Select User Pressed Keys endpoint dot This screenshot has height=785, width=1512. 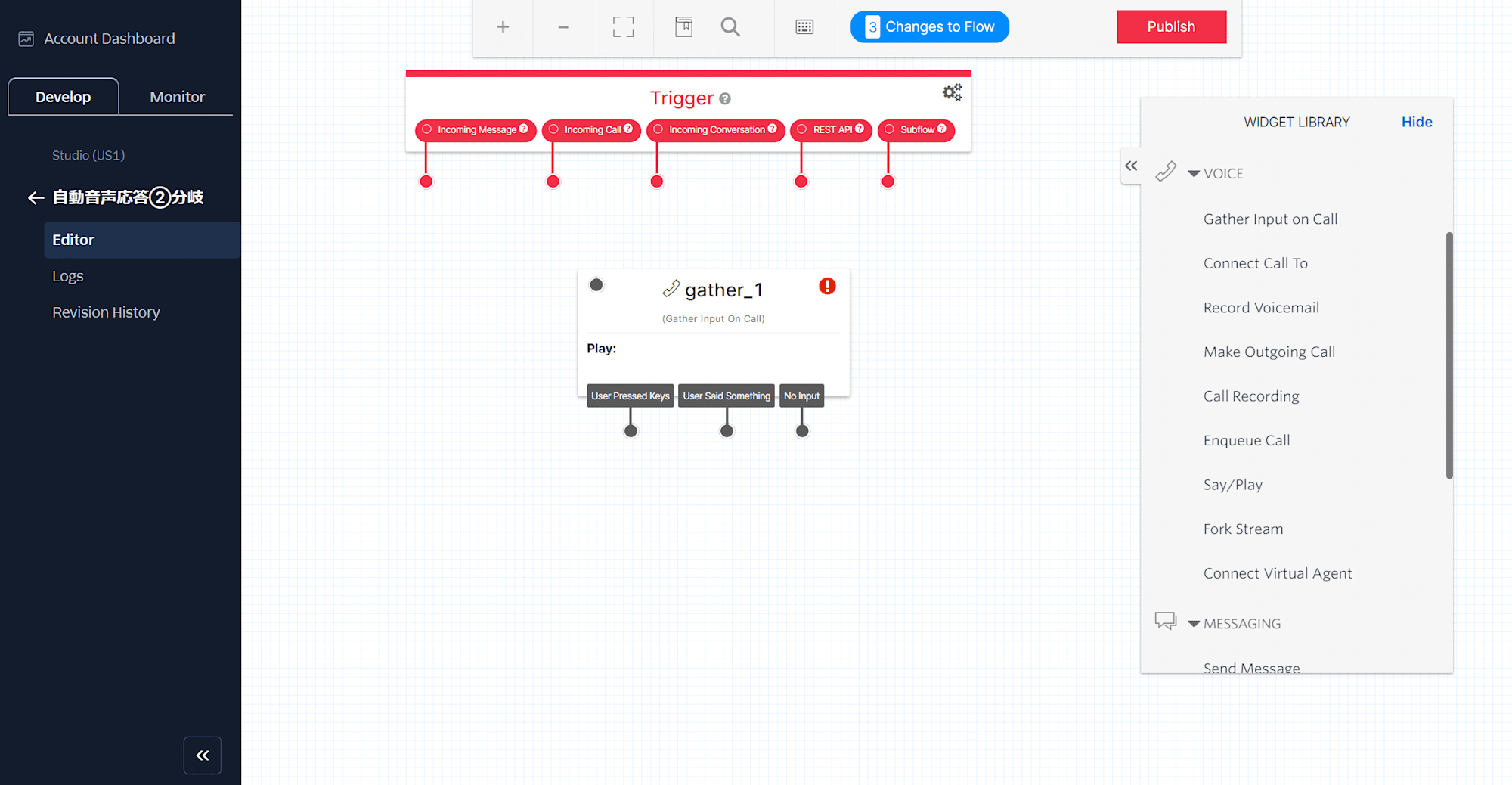point(631,431)
